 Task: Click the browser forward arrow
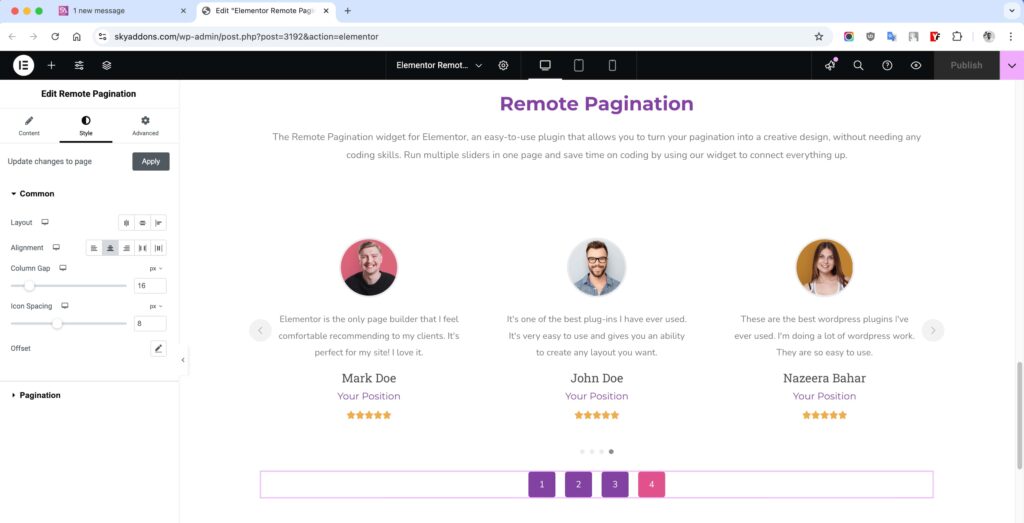(x=33, y=37)
